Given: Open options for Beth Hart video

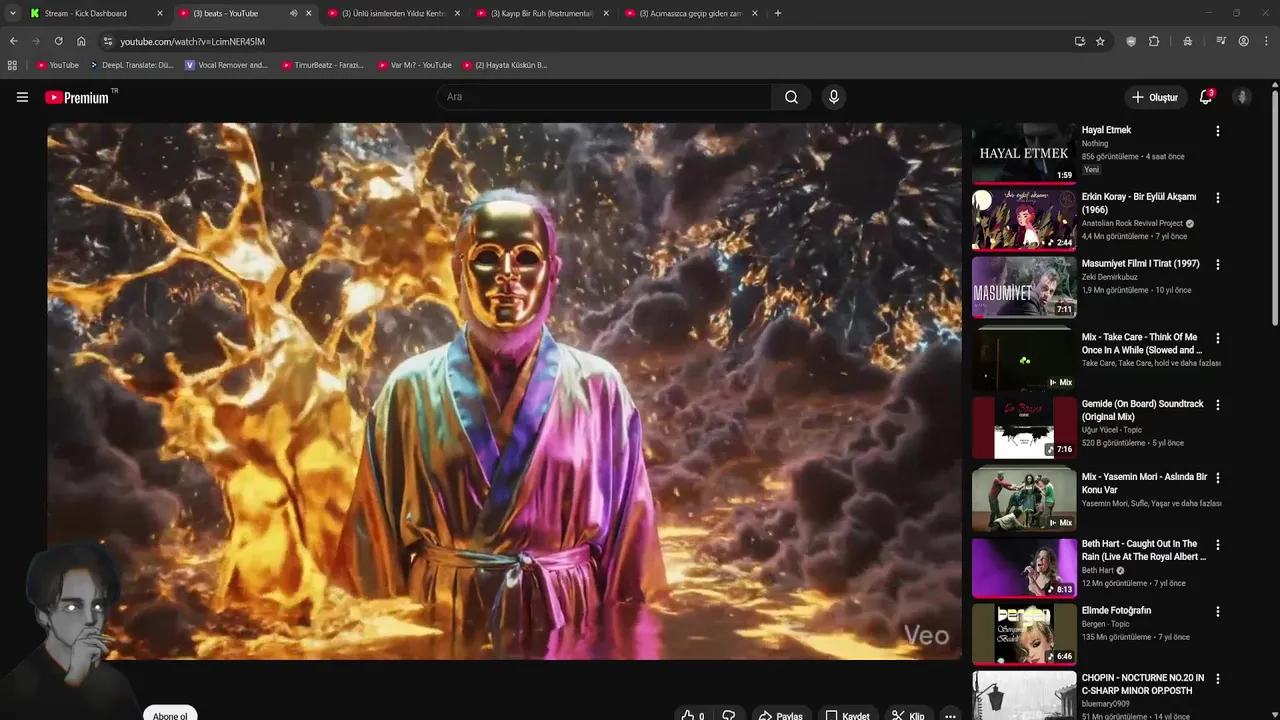Looking at the screenshot, I should 1217,545.
